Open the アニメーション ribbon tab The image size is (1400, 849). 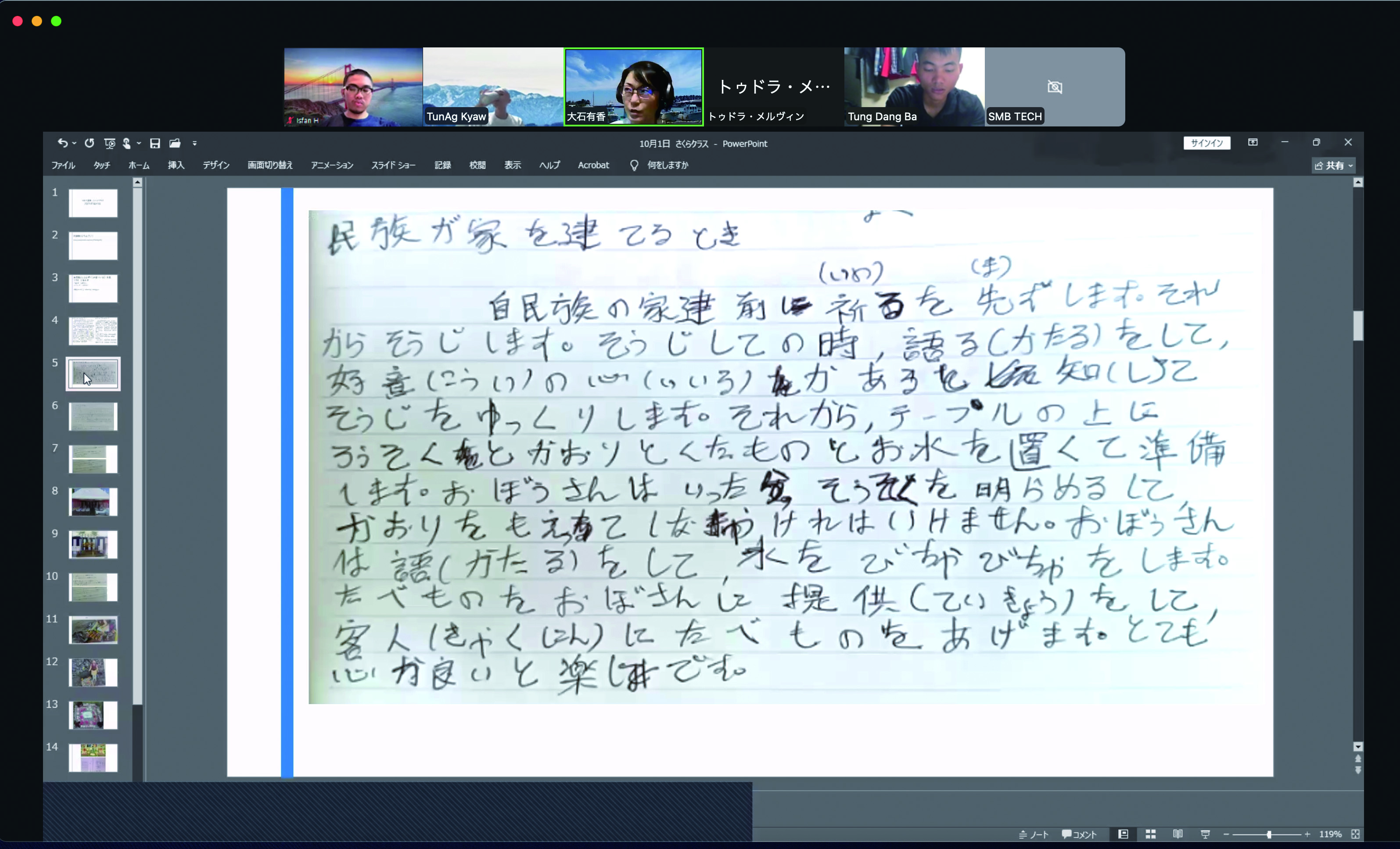(332, 165)
